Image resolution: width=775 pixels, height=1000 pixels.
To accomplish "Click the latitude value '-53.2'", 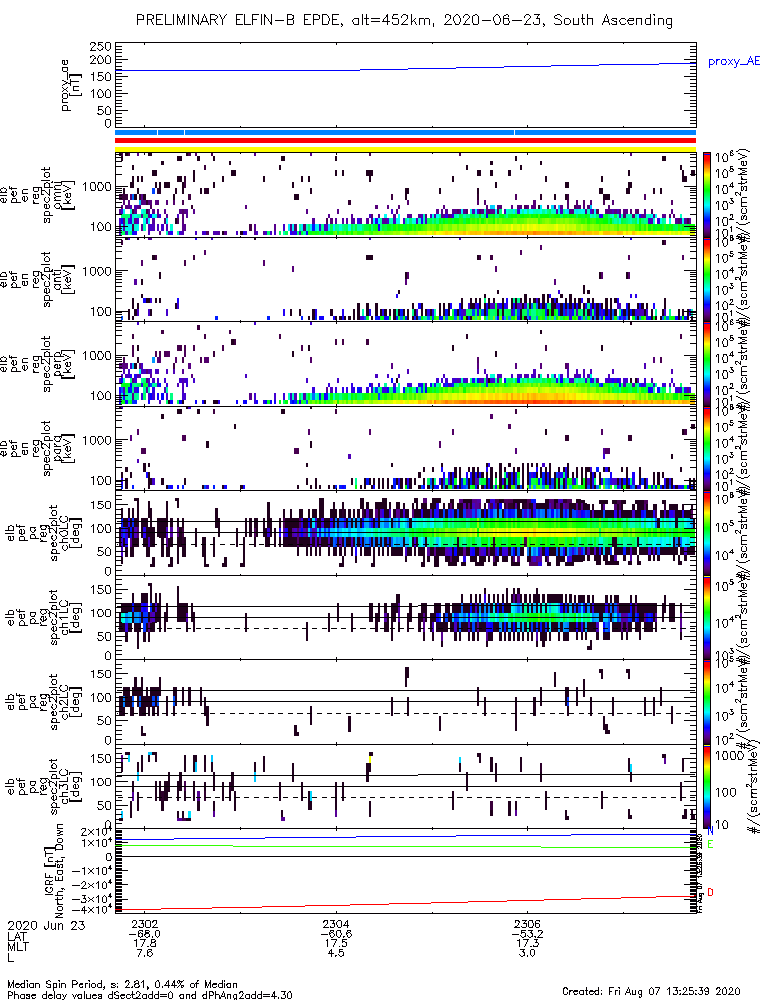I will (527, 935).
